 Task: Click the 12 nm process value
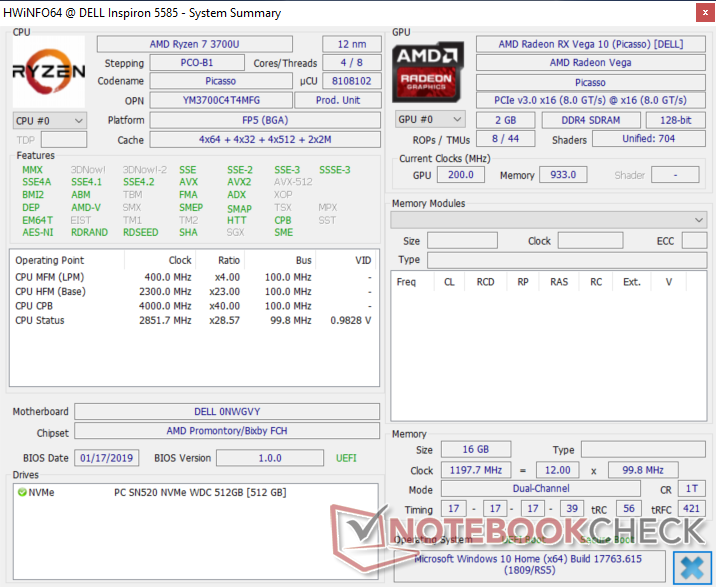352,44
